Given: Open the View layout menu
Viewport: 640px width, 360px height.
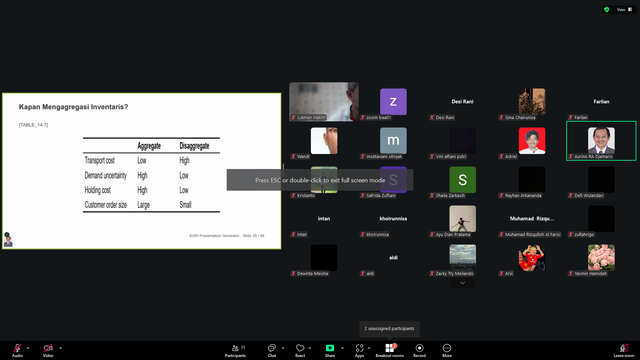Looking at the screenshot, I should pyautogui.click(x=624, y=9).
